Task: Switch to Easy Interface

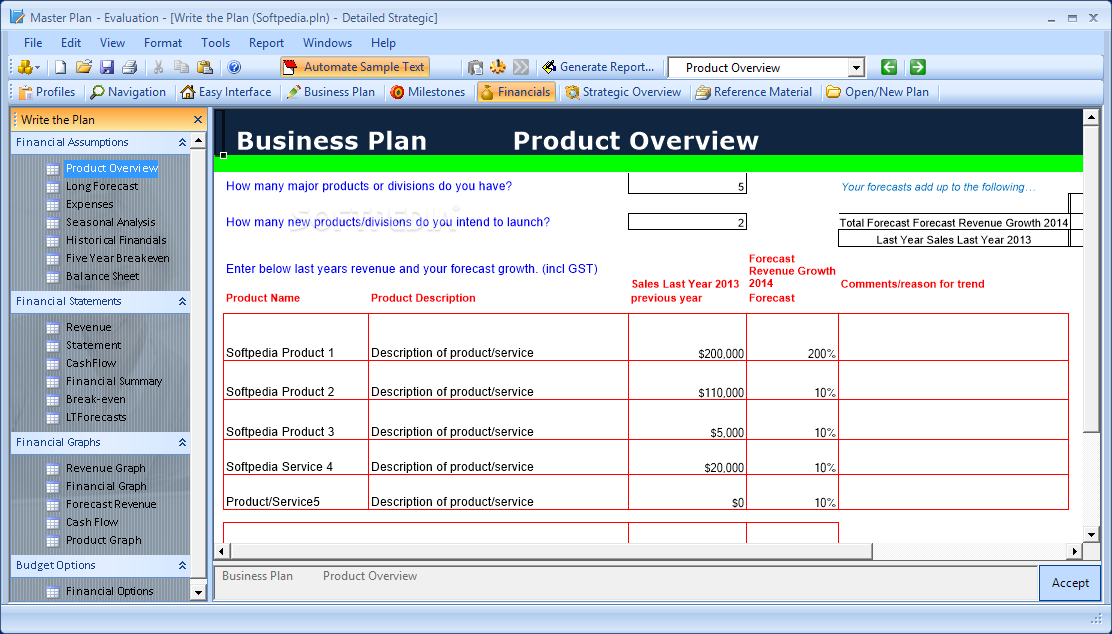Action: click(x=226, y=92)
